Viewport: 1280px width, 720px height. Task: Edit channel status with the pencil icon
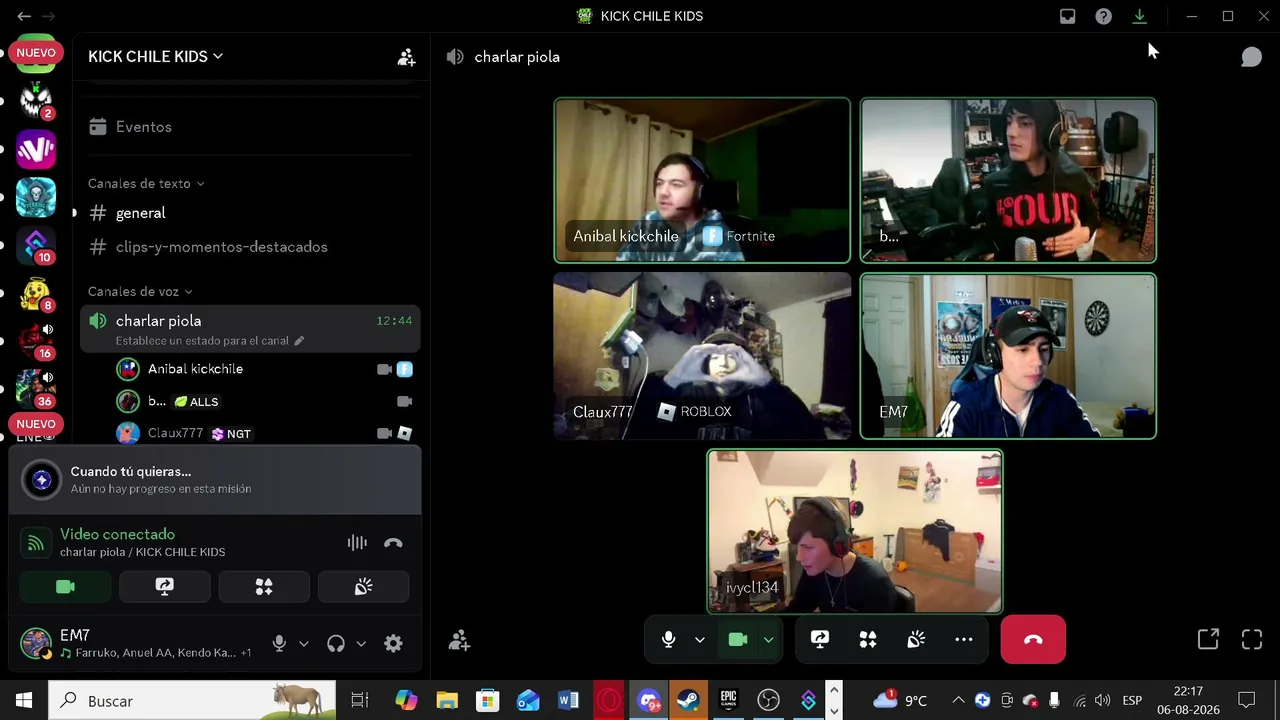[298, 341]
